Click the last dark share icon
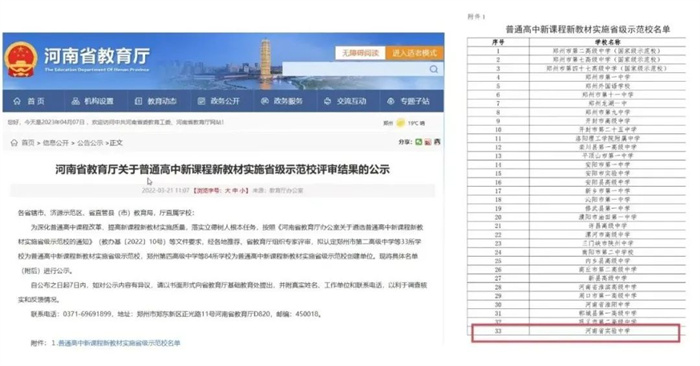The width and height of the screenshot is (700, 366). pos(437,142)
